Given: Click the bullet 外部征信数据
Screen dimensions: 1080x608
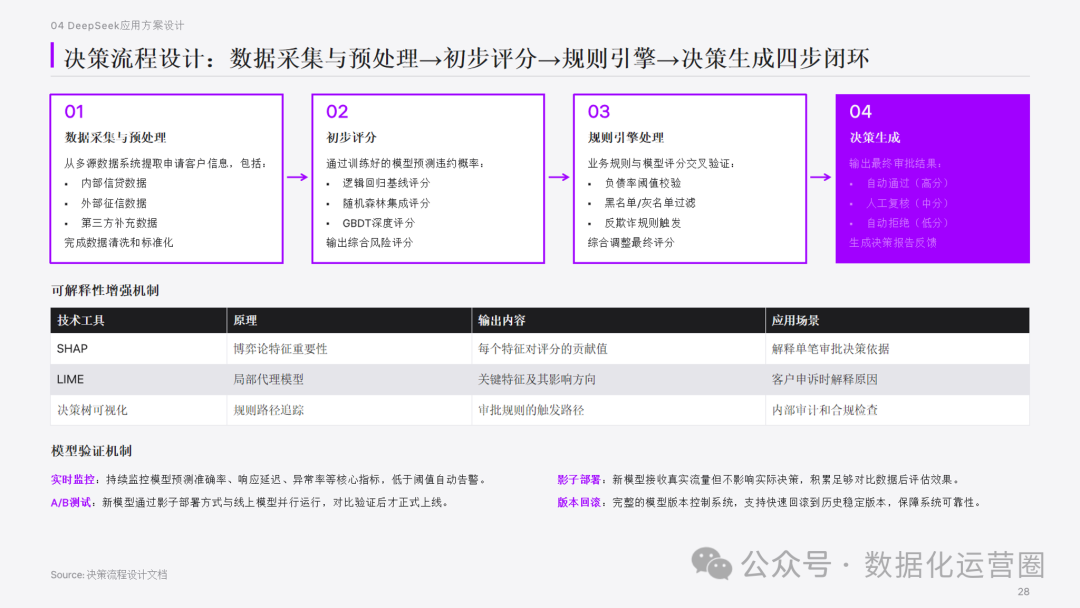Looking at the screenshot, I should (114, 203).
